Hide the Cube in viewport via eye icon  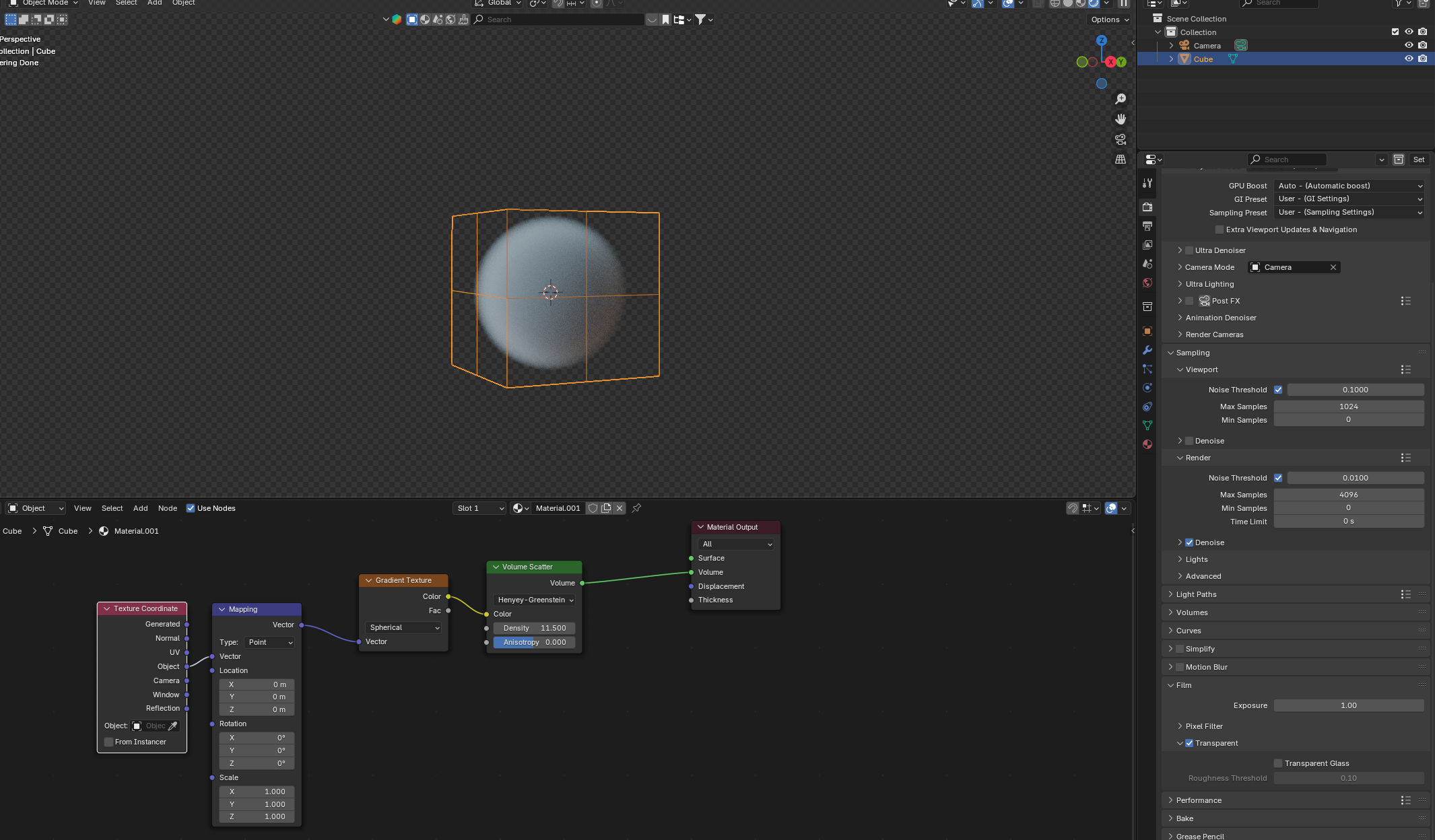(1409, 59)
